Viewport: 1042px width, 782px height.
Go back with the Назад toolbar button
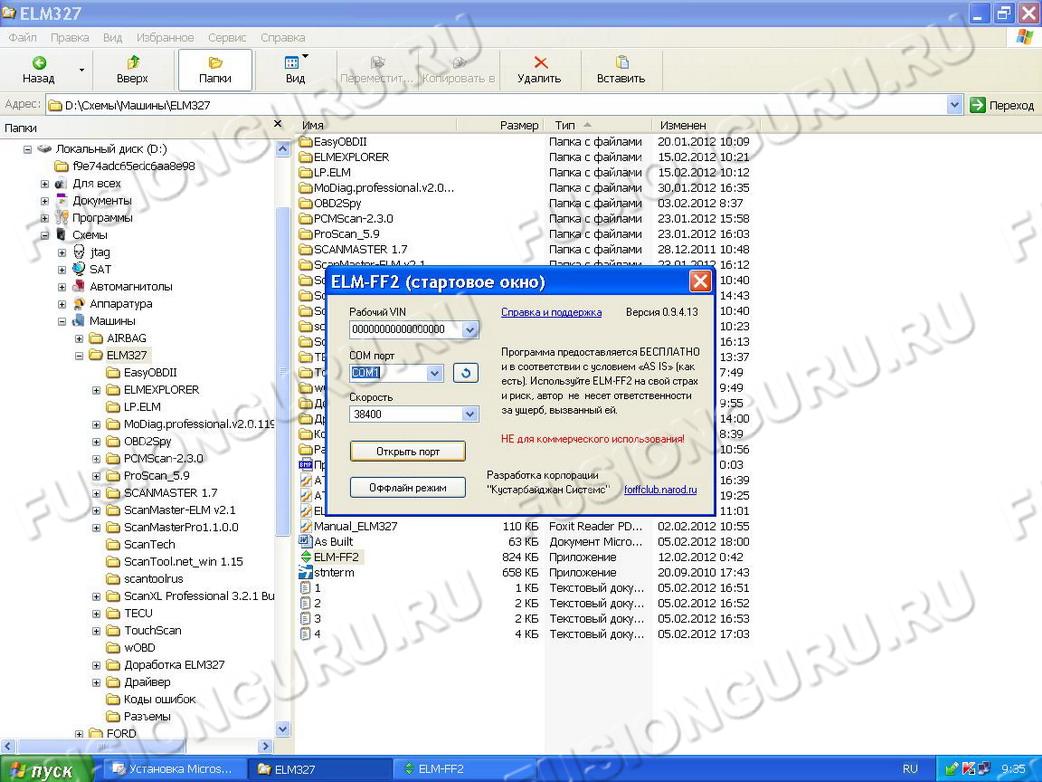click(x=39, y=70)
